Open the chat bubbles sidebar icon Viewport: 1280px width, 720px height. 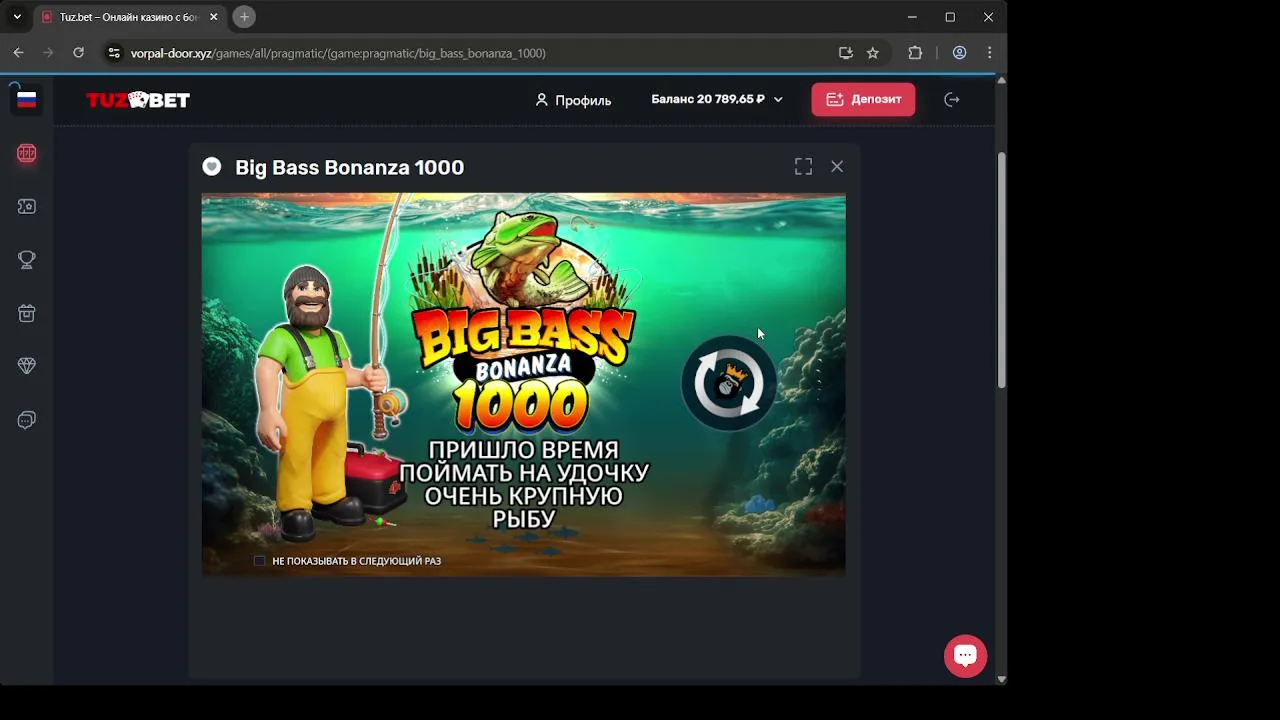[x=27, y=420]
